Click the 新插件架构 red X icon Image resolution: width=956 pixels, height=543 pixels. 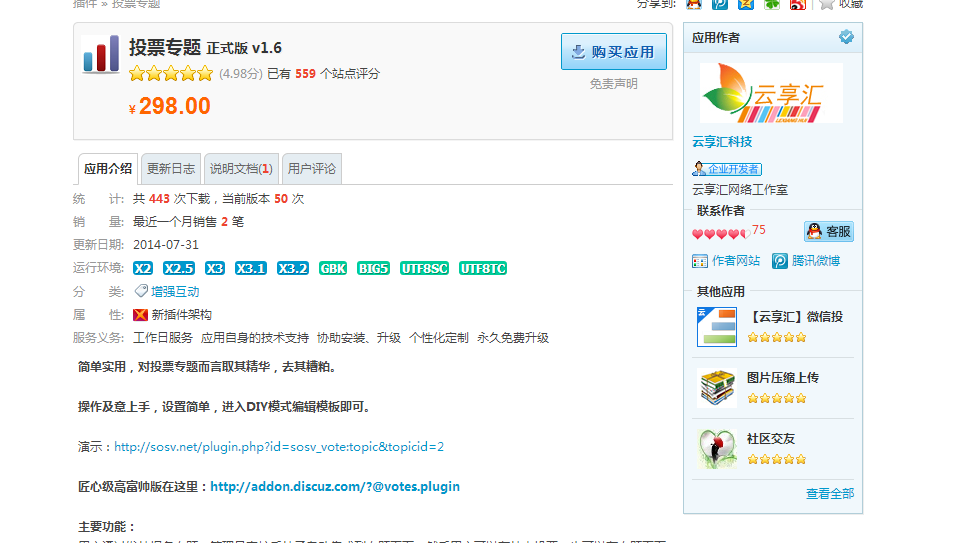coord(140,314)
